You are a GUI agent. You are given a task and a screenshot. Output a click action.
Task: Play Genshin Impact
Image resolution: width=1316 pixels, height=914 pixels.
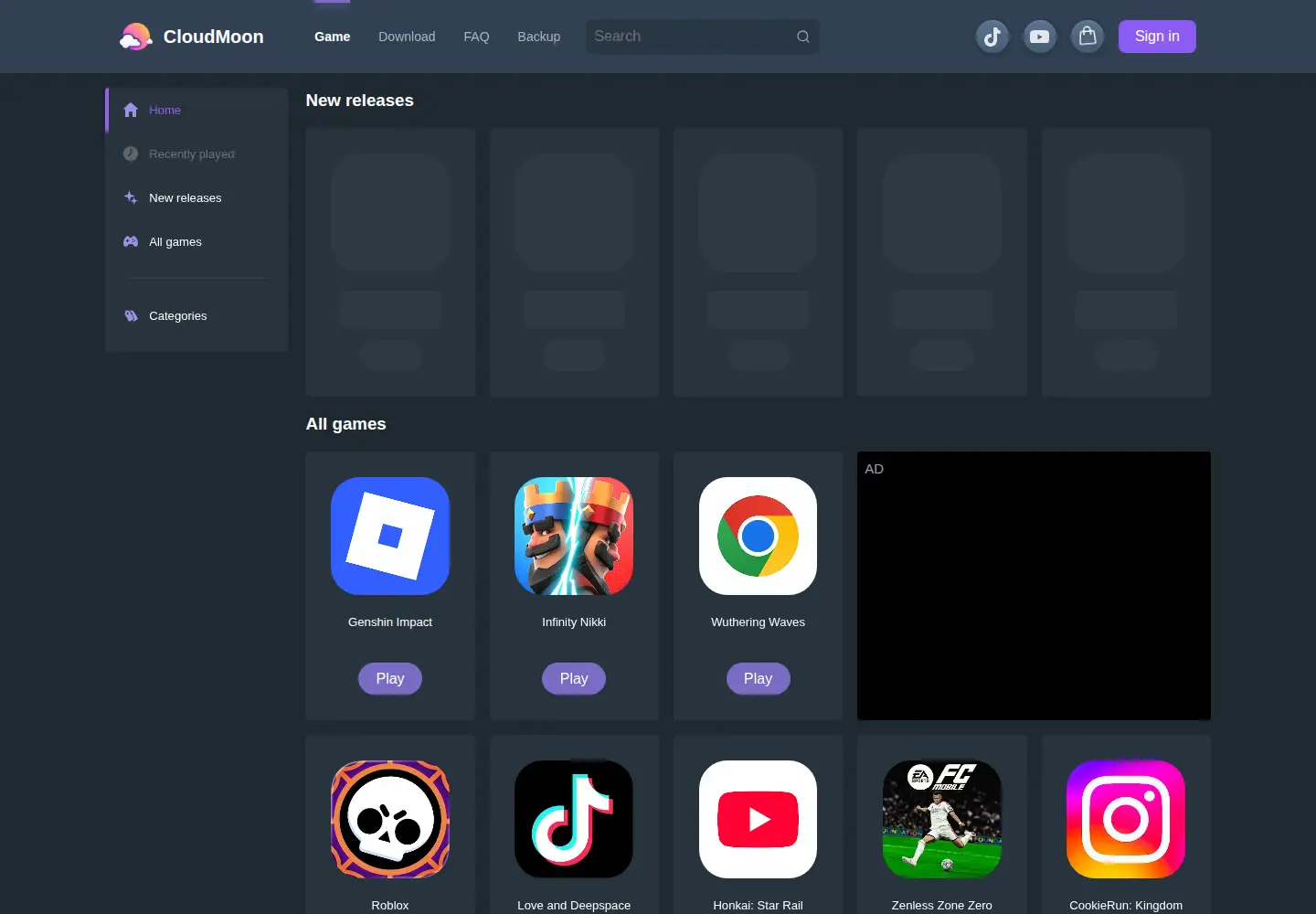tap(390, 678)
